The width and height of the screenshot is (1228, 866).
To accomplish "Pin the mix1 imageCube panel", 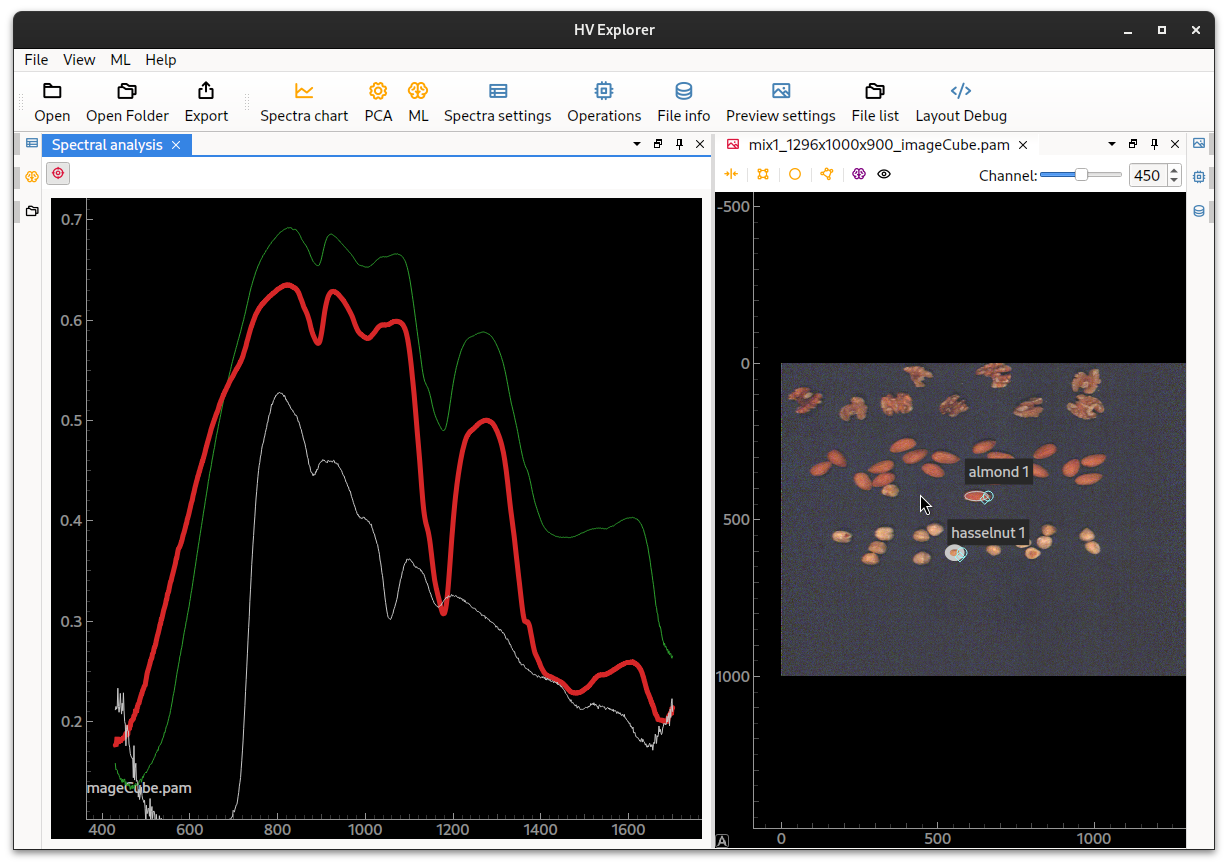I will coord(1154,144).
